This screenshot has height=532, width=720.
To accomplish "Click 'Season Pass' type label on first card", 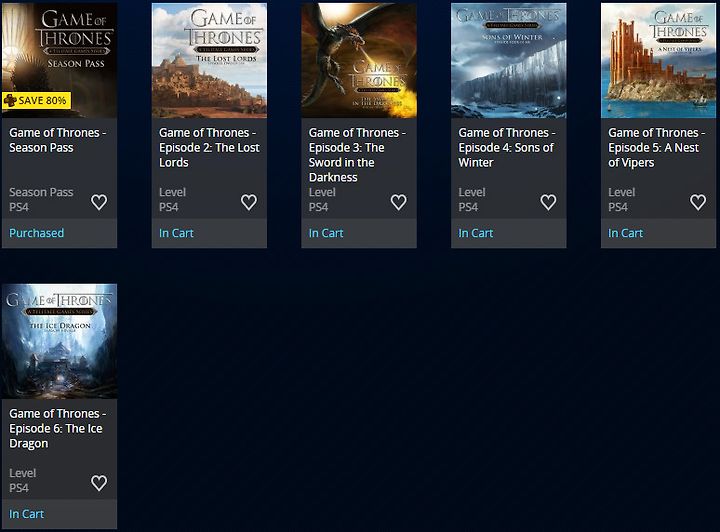I will 41,192.
